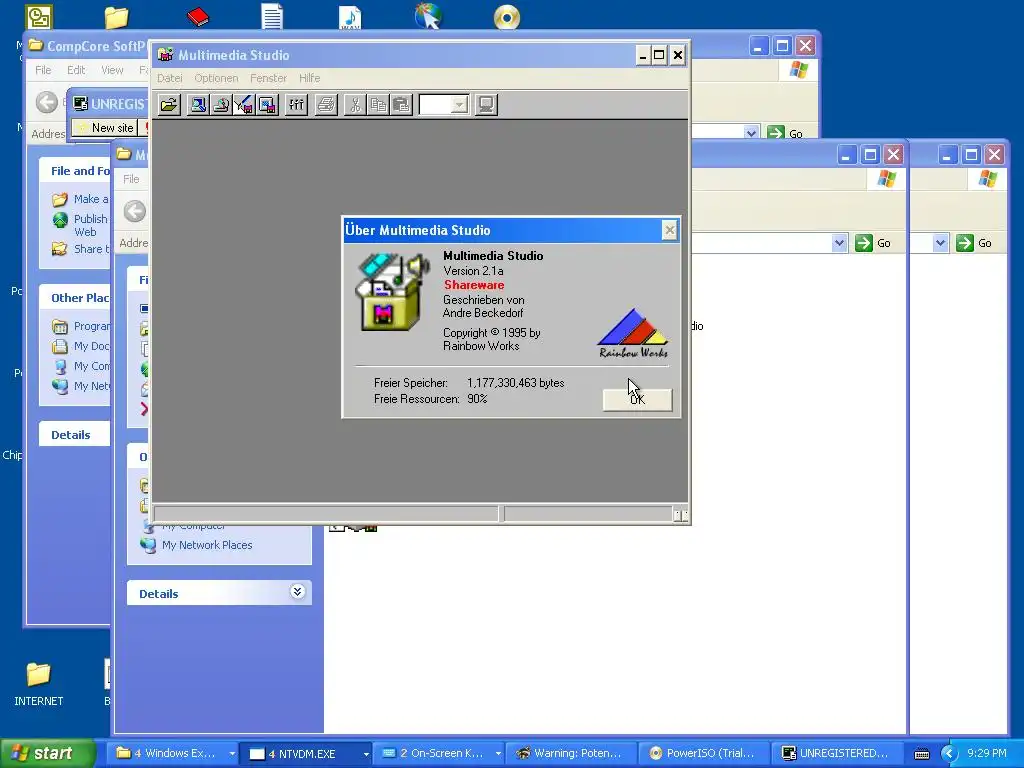Close the Über Multimedia Studio dialog
The image size is (1024, 768).
tap(669, 230)
